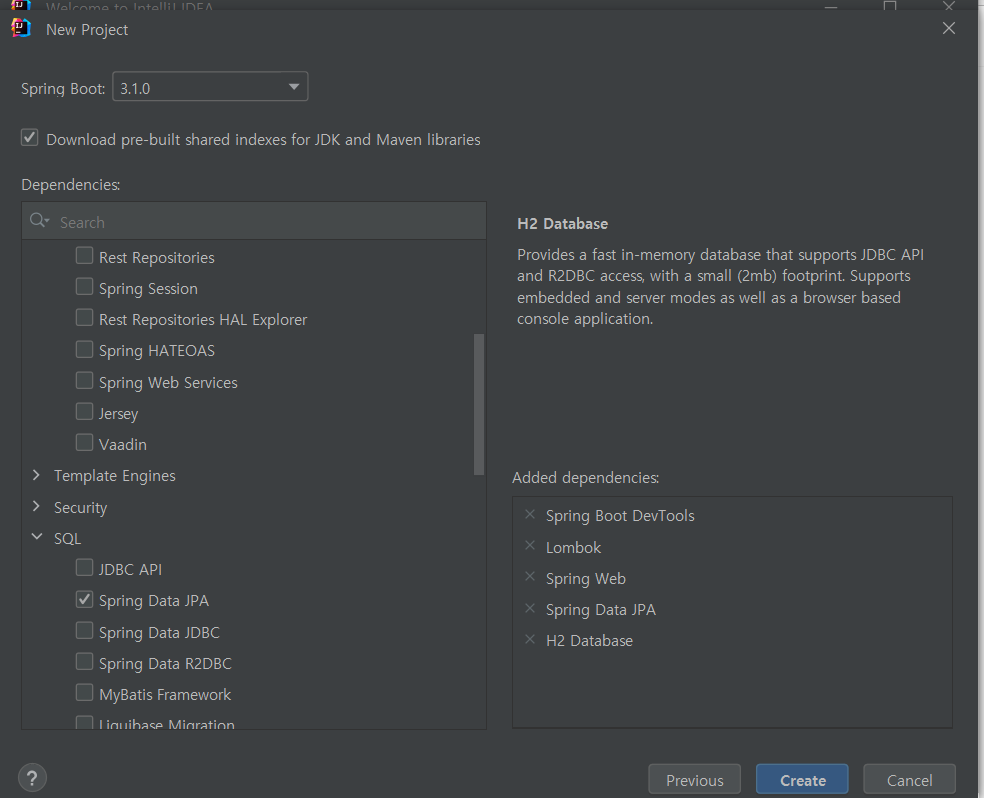Check the Spring Session dependency
Viewport: 984px width, 798px height.
84,287
